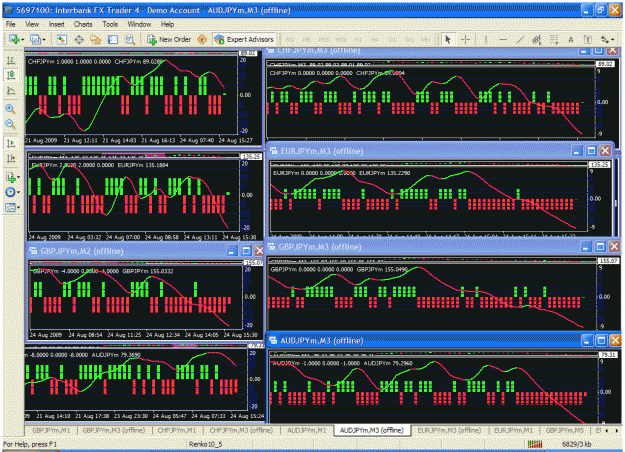Screen dimensions: 625x452
Task: Open the Charts menu
Action: (x=83, y=25)
